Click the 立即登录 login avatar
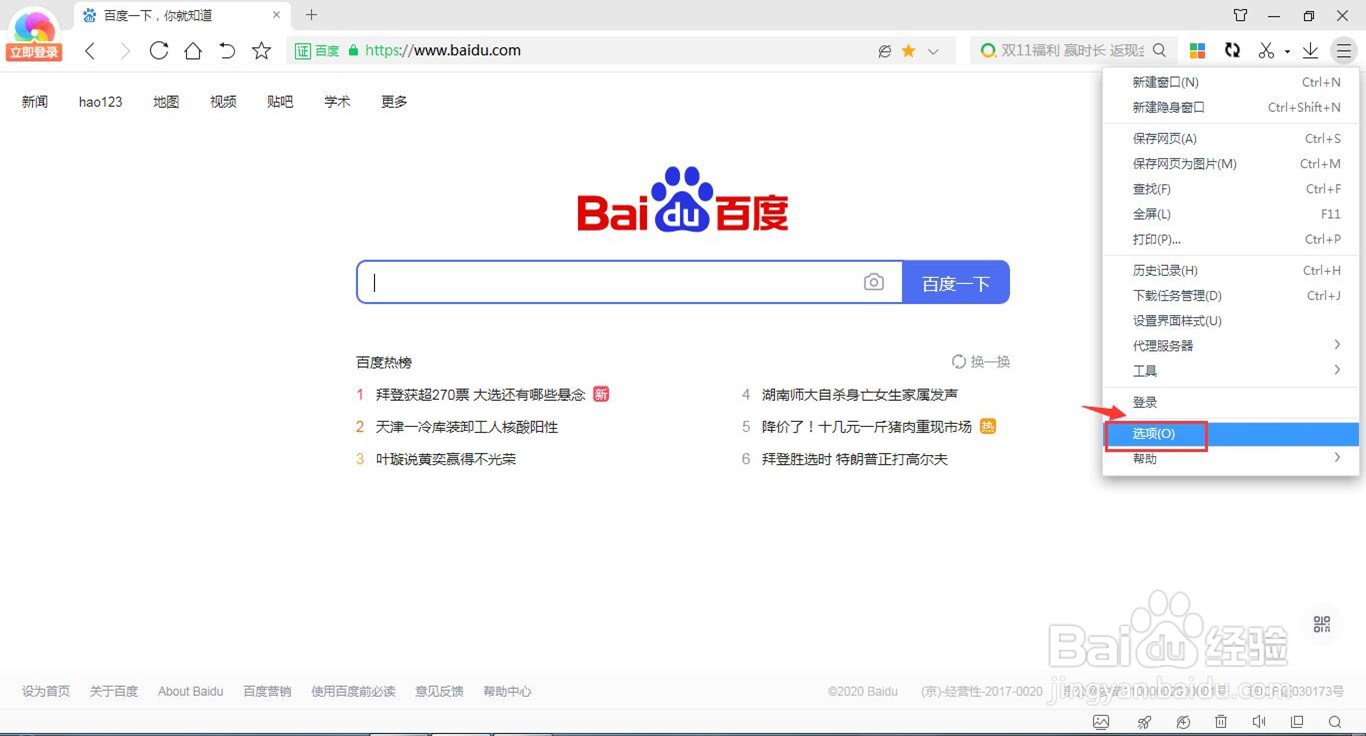Image resolution: width=1366 pixels, height=736 pixels. pos(35,35)
